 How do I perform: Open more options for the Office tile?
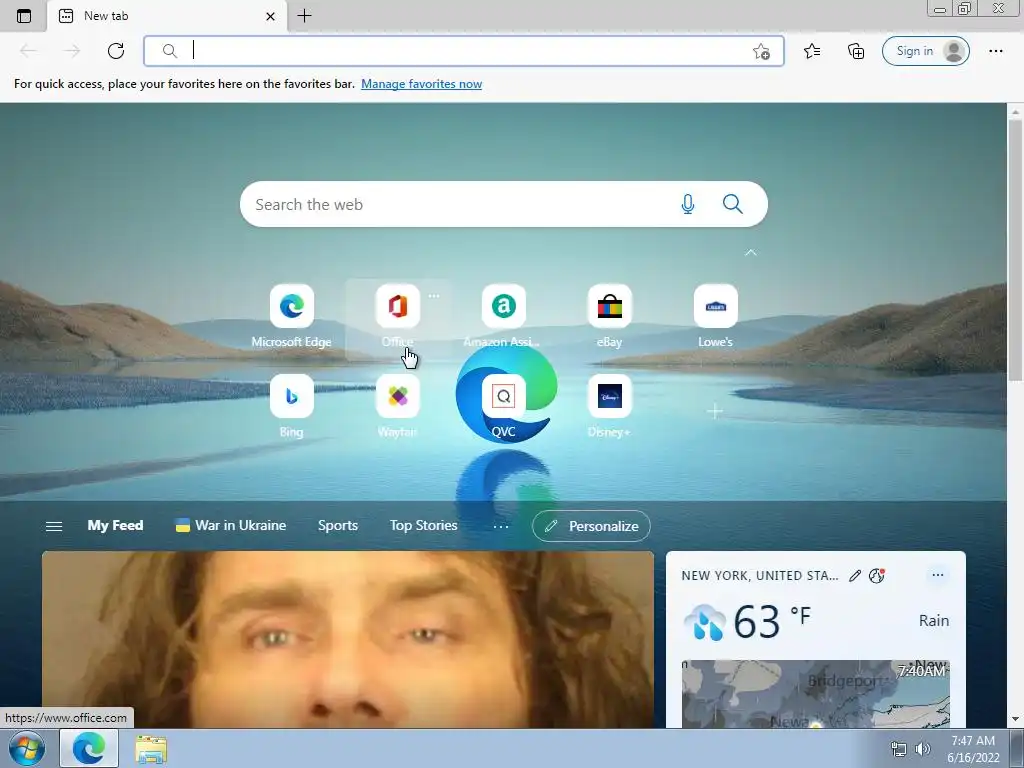coord(434,296)
